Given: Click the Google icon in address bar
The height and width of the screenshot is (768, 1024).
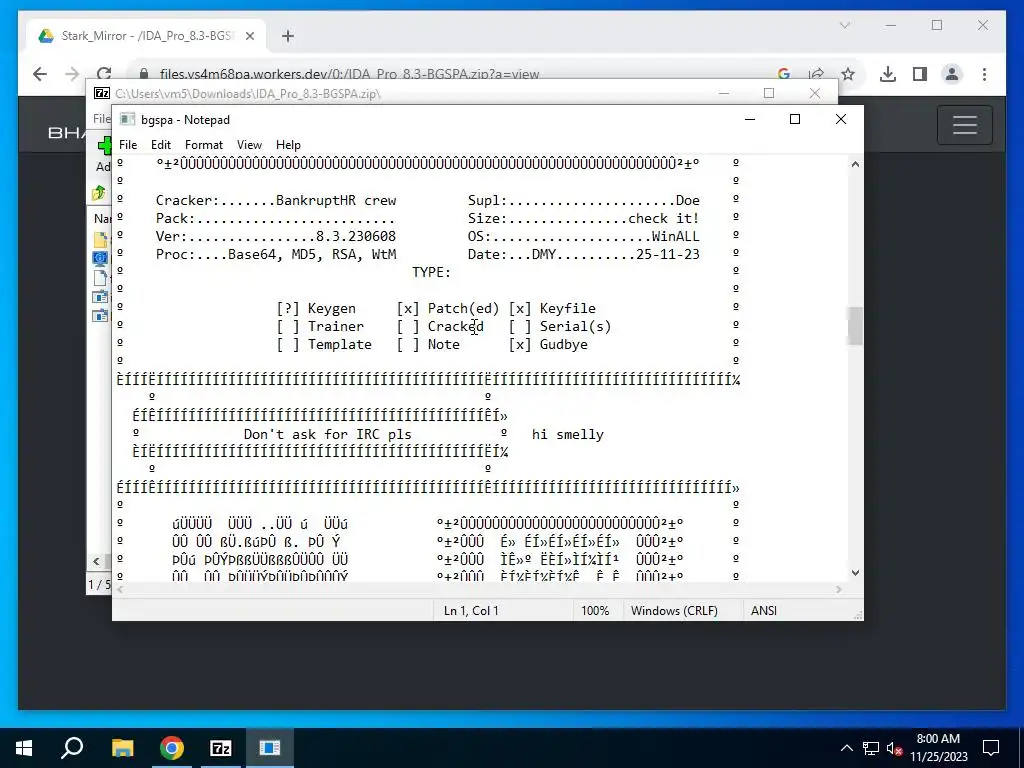Looking at the screenshot, I should click(x=784, y=74).
